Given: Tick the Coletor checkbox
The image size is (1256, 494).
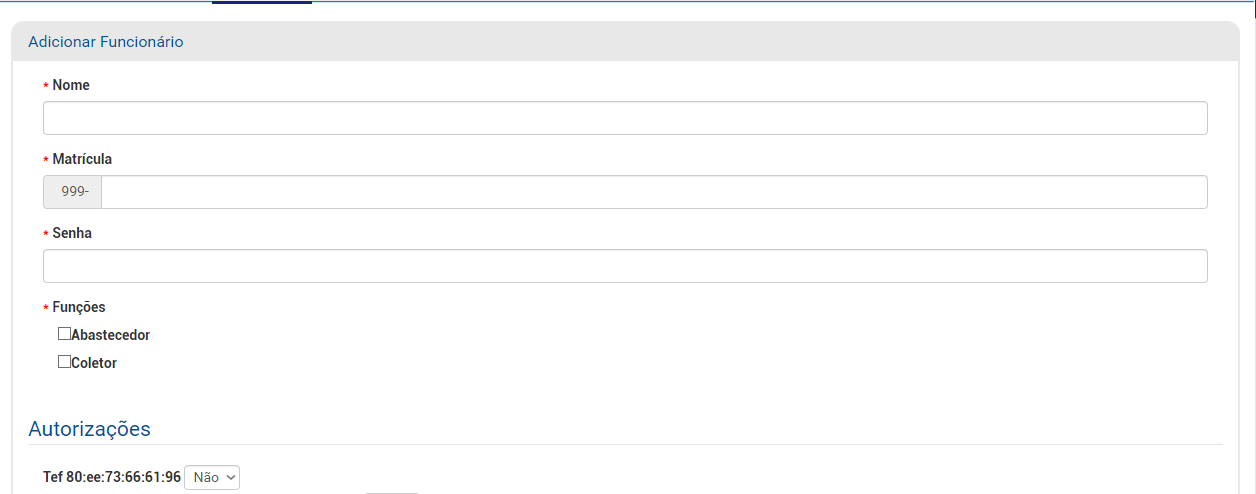Looking at the screenshot, I should coord(64,362).
